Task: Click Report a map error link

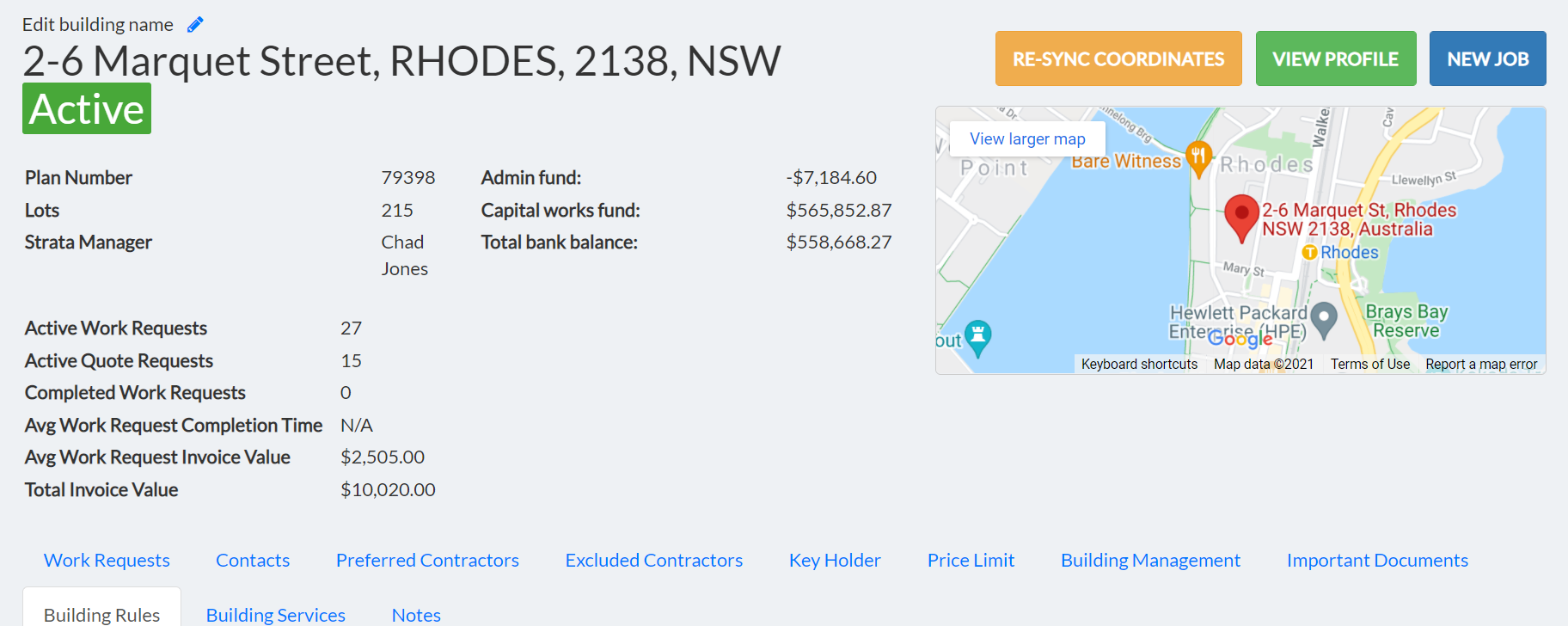Action: [1481, 365]
